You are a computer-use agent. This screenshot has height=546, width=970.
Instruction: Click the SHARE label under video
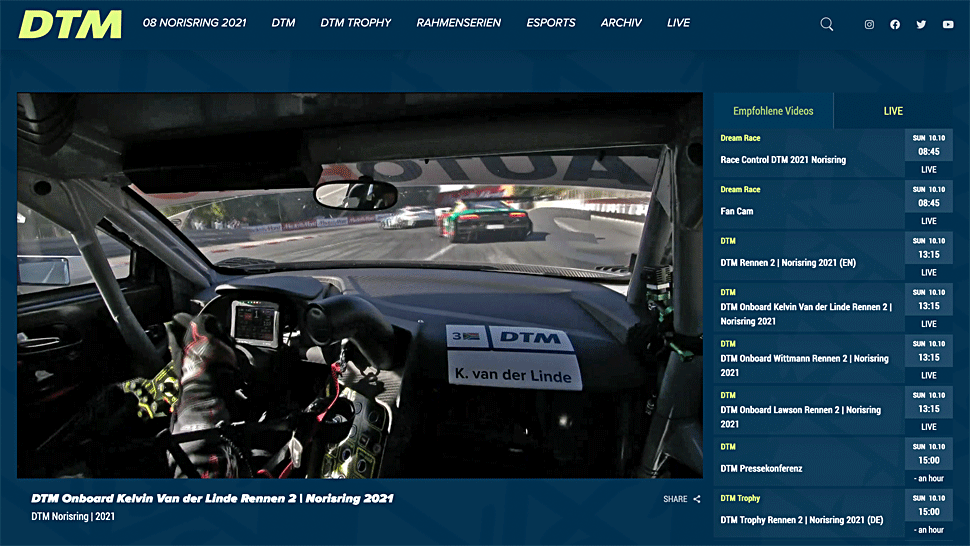pyautogui.click(x=675, y=499)
